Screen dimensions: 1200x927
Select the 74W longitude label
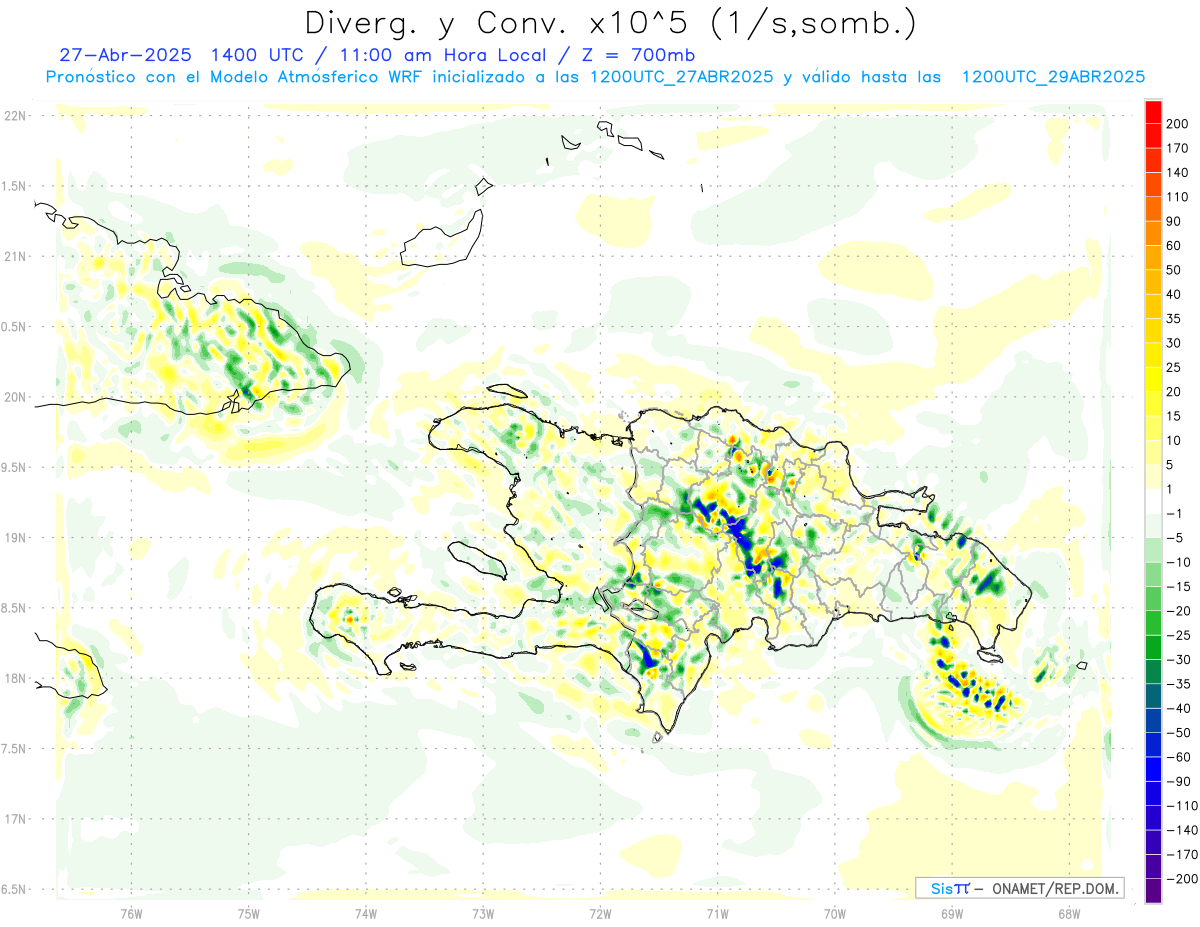(x=366, y=912)
